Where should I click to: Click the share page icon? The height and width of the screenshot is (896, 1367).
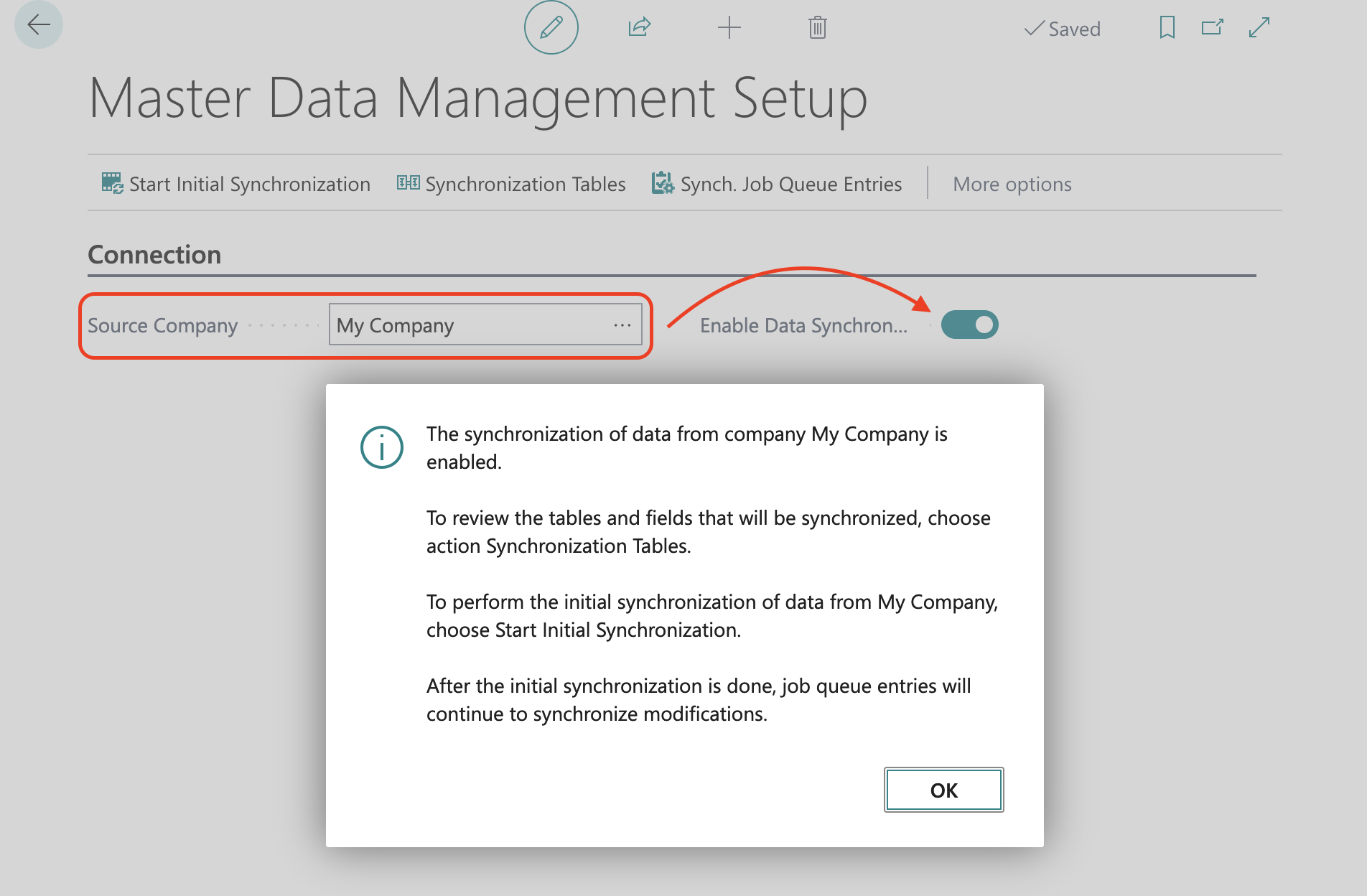638,27
